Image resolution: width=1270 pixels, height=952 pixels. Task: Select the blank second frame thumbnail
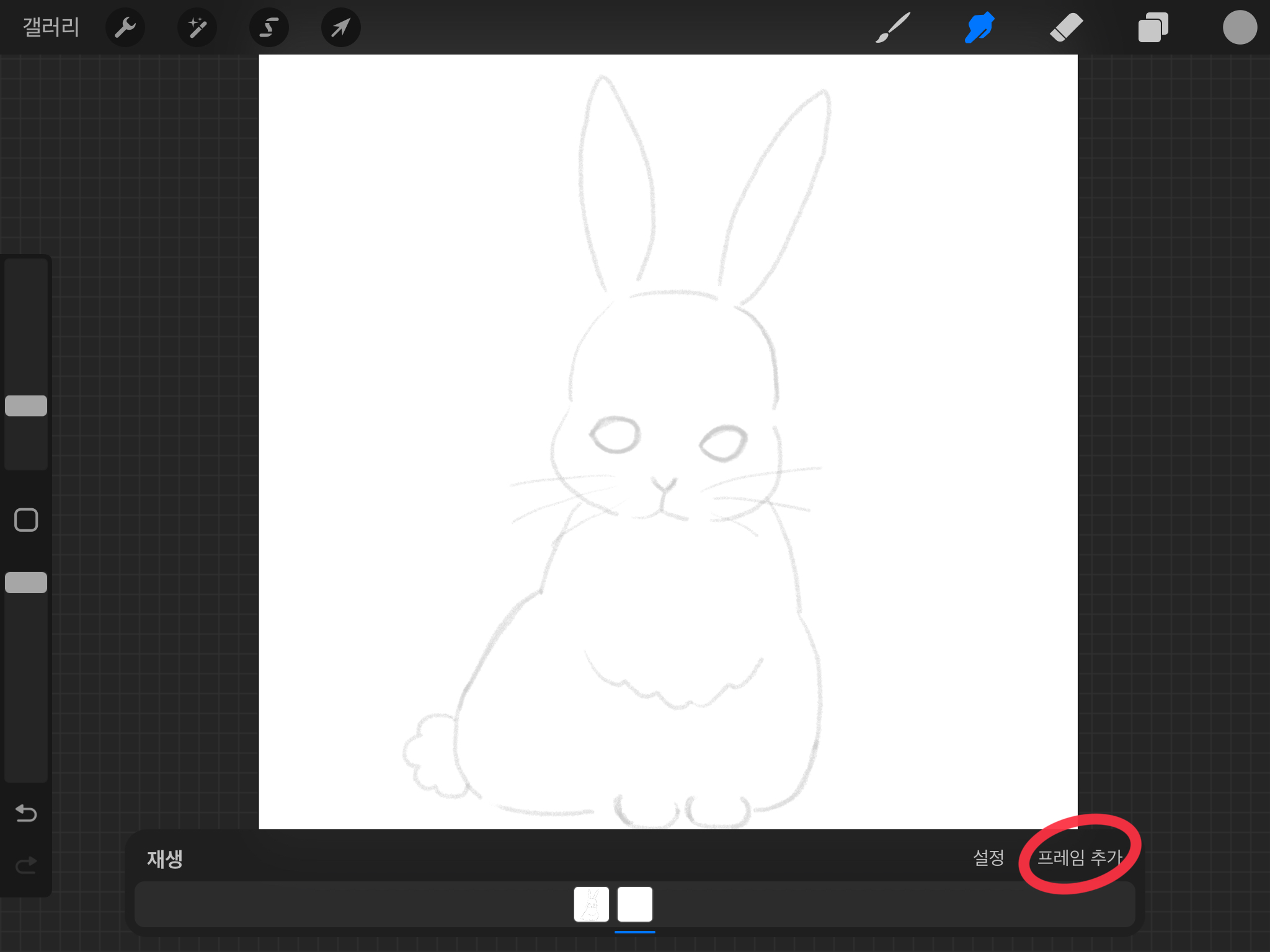[x=635, y=904]
